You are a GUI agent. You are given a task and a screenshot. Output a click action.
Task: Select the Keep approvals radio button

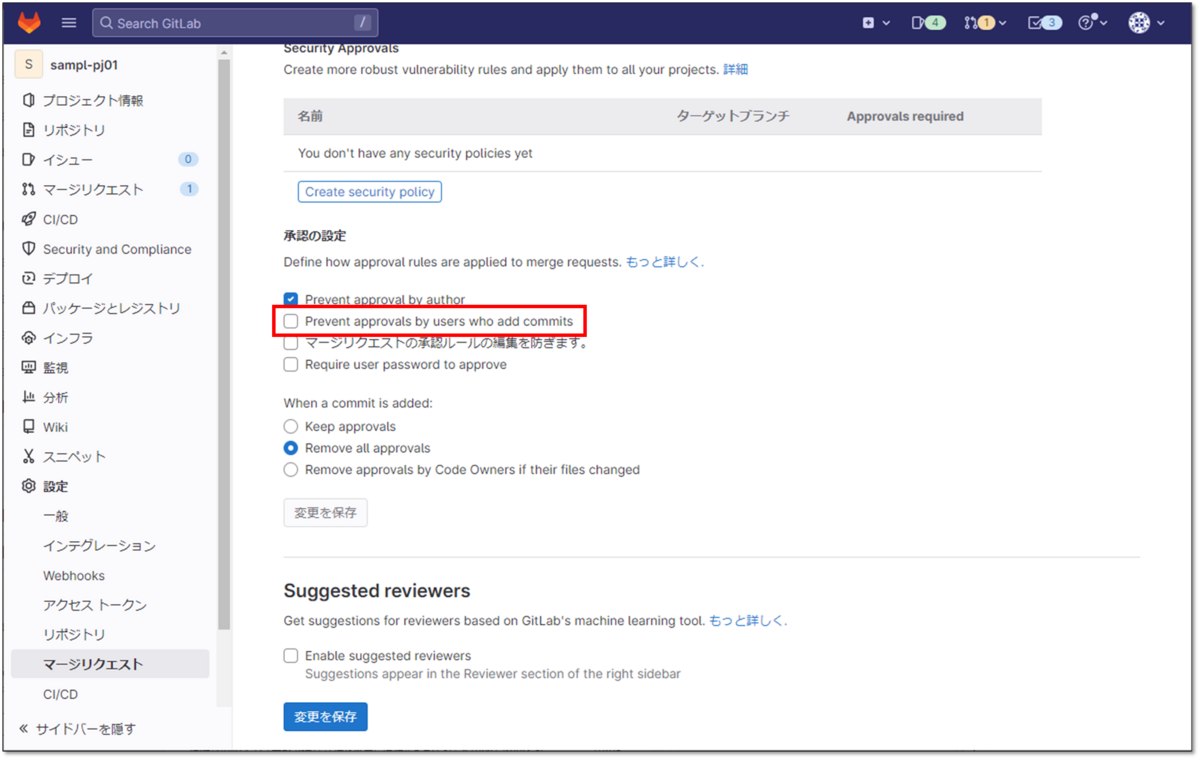(290, 426)
